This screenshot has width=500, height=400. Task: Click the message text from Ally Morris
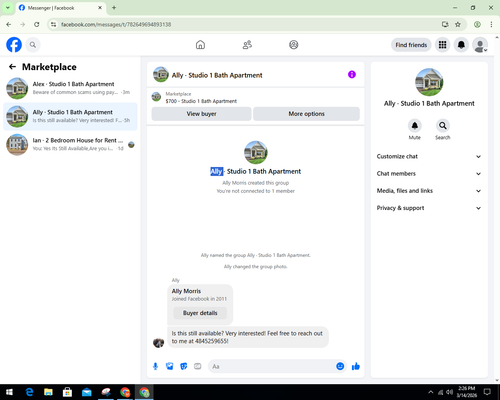pyautogui.click(x=247, y=337)
